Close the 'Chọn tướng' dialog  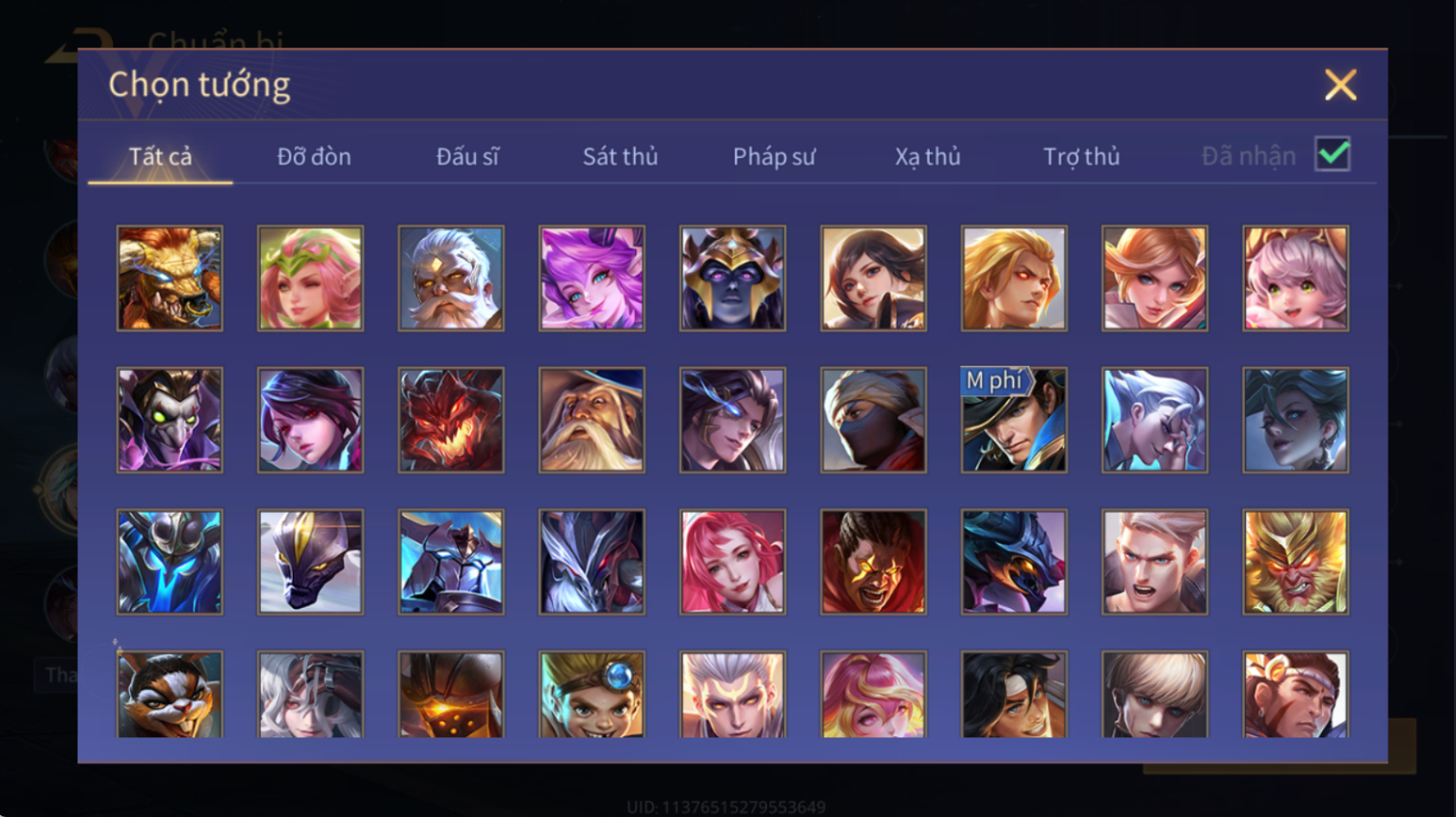click(x=1340, y=85)
